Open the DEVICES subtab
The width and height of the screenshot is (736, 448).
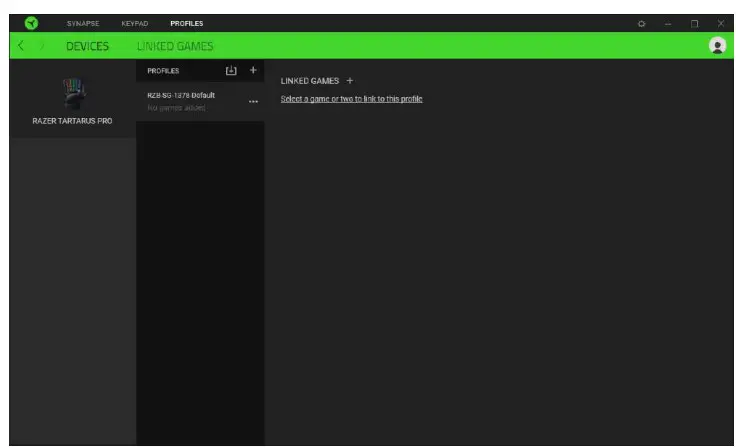point(87,46)
